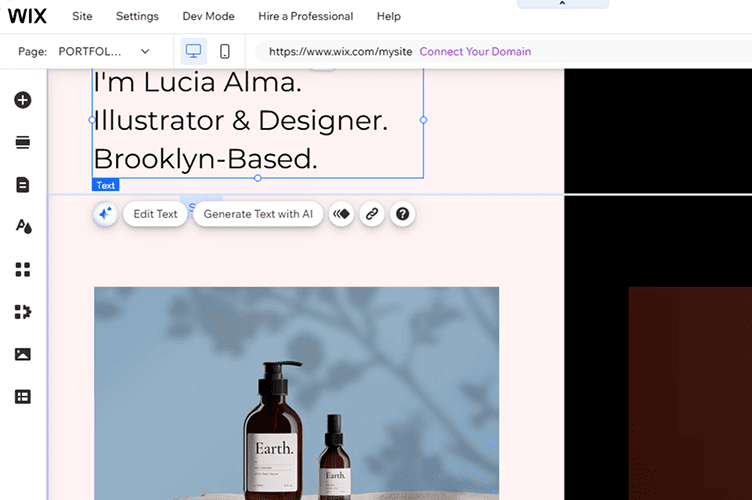Open Sections panel in left sidebar

click(22, 143)
